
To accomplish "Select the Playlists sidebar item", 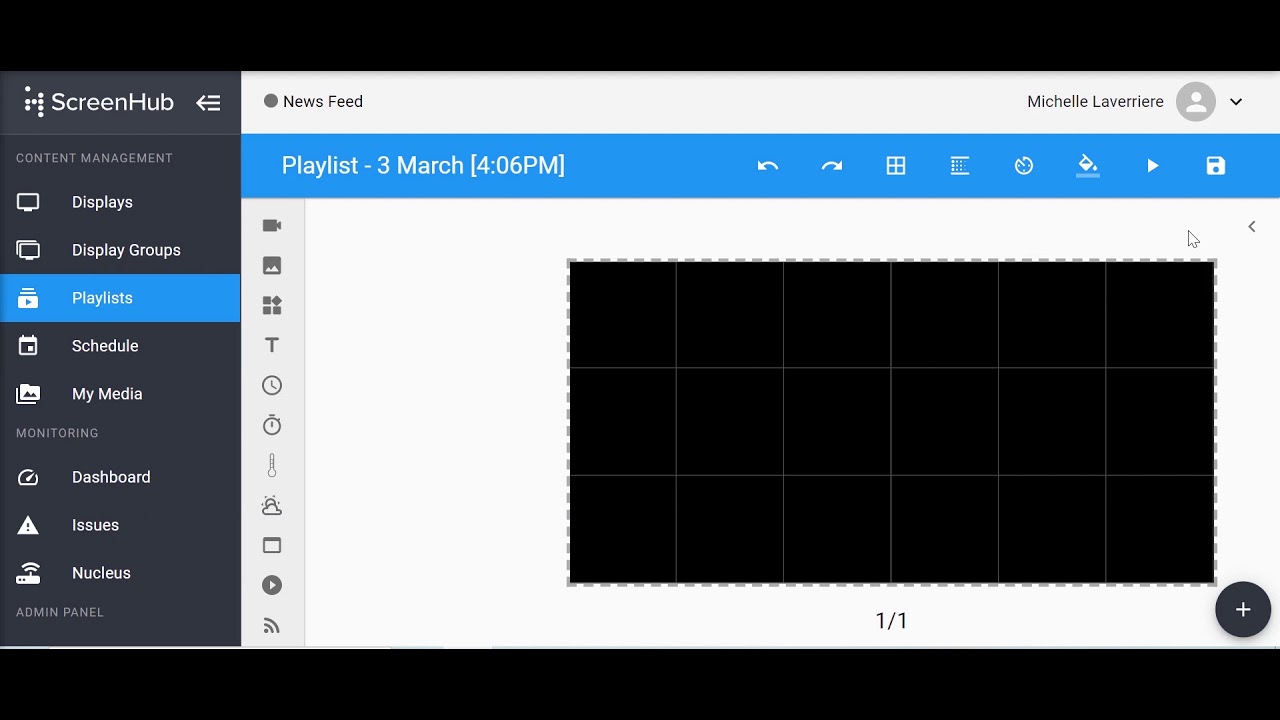I will coord(120,298).
